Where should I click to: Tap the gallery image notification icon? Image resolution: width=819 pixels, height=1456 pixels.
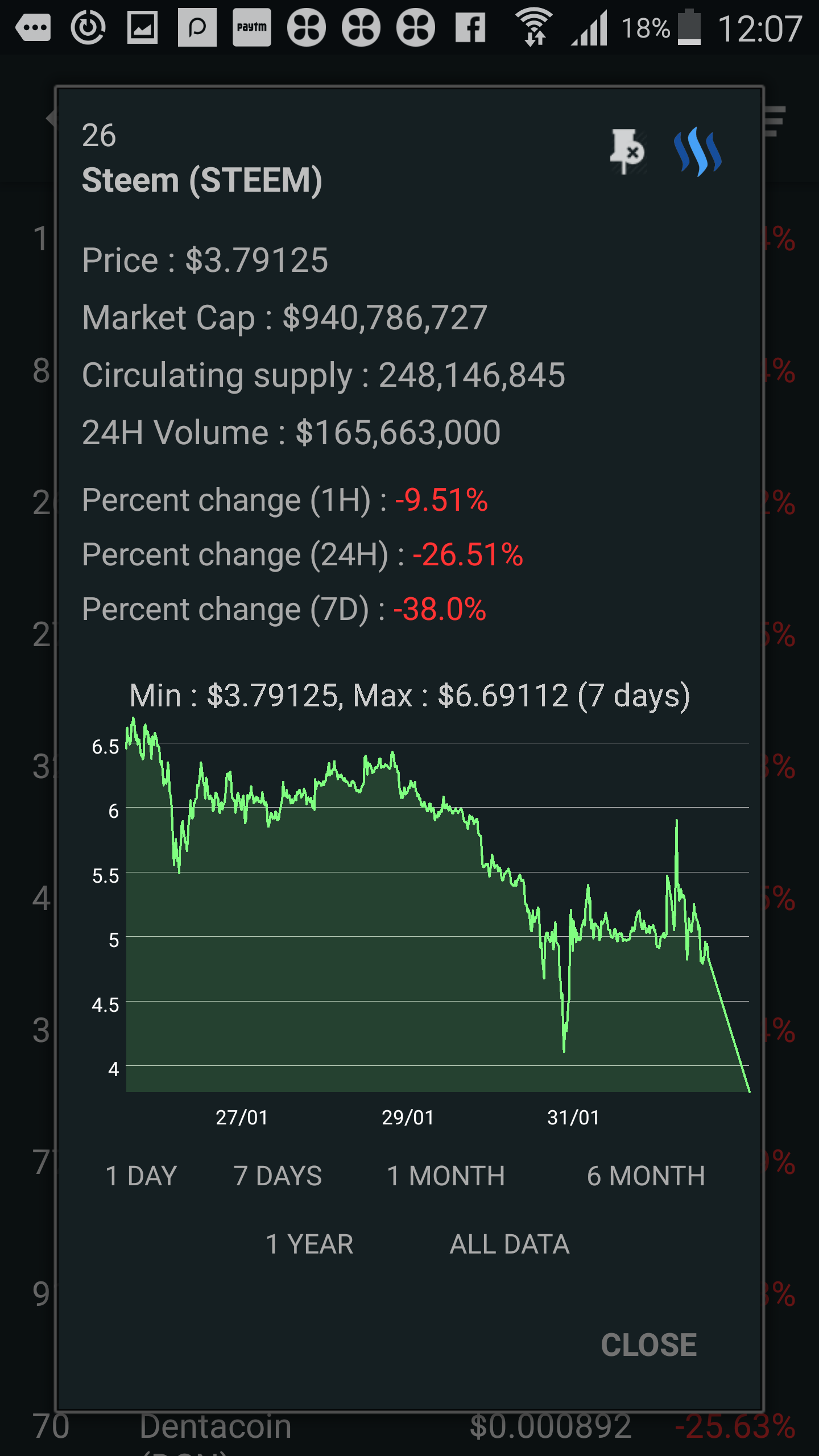click(x=142, y=27)
